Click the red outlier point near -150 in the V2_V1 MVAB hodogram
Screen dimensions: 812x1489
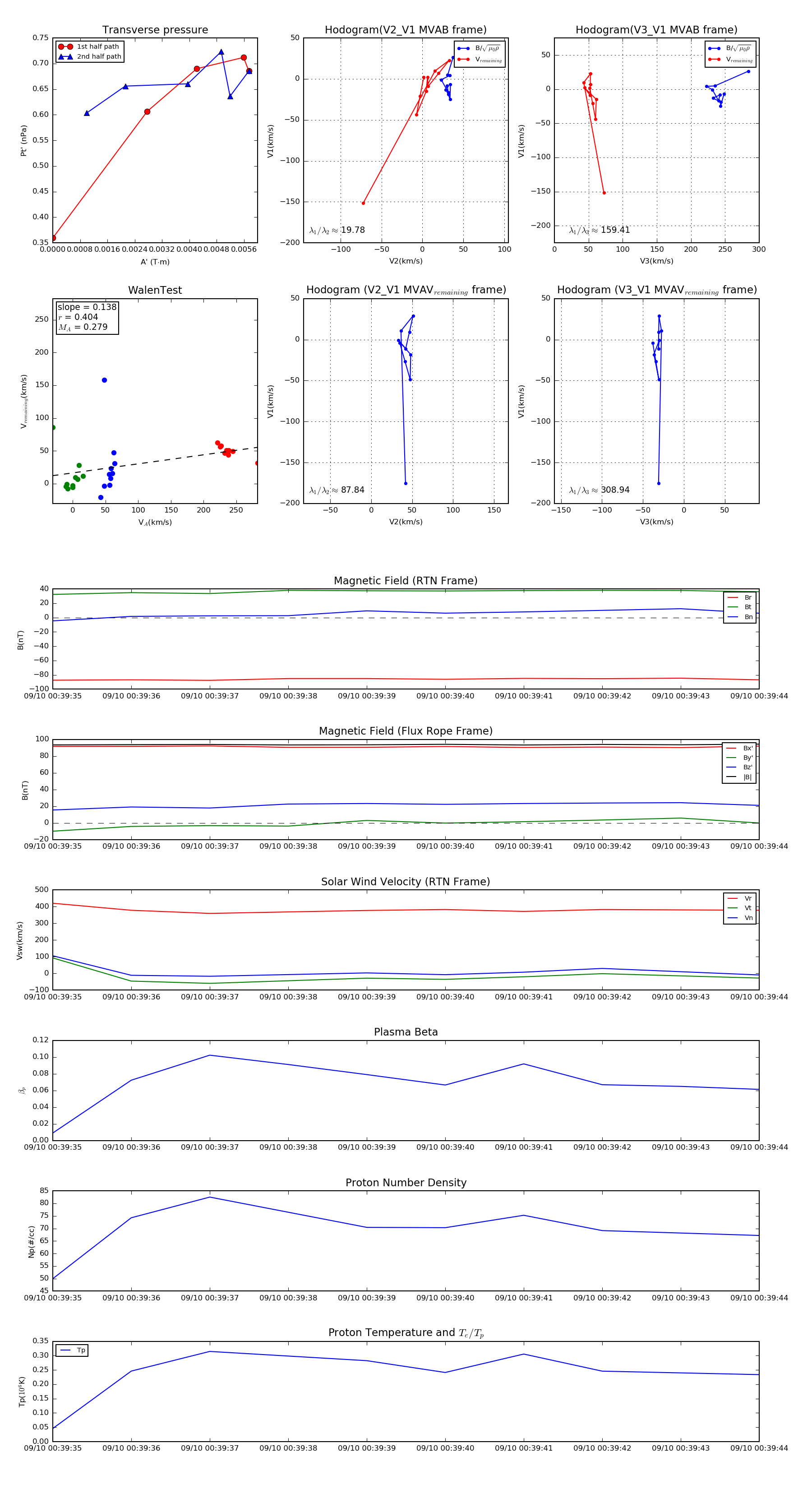(x=363, y=203)
